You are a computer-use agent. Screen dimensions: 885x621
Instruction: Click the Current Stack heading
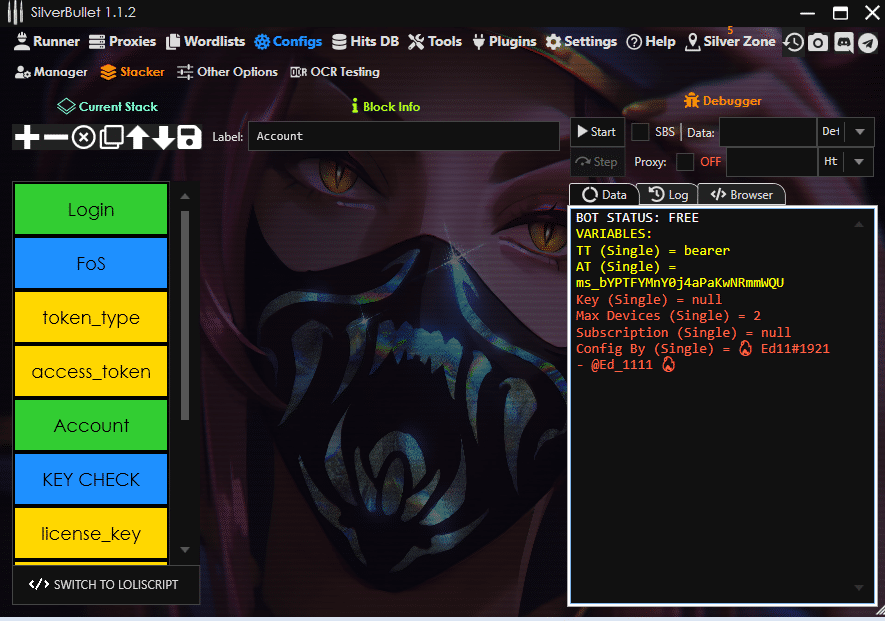click(x=108, y=106)
